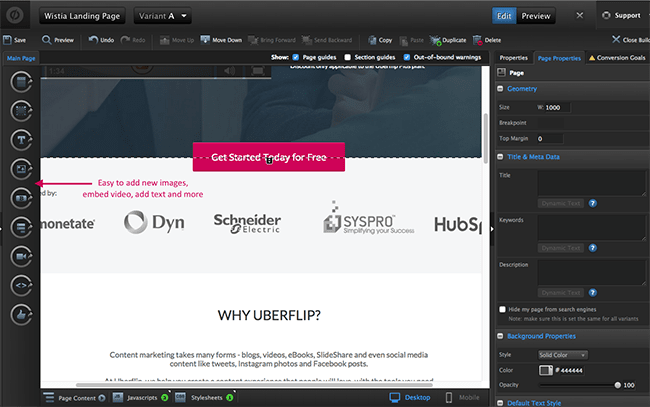Enable the Section guides checkbox
650x407 pixels.
(347, 57)
